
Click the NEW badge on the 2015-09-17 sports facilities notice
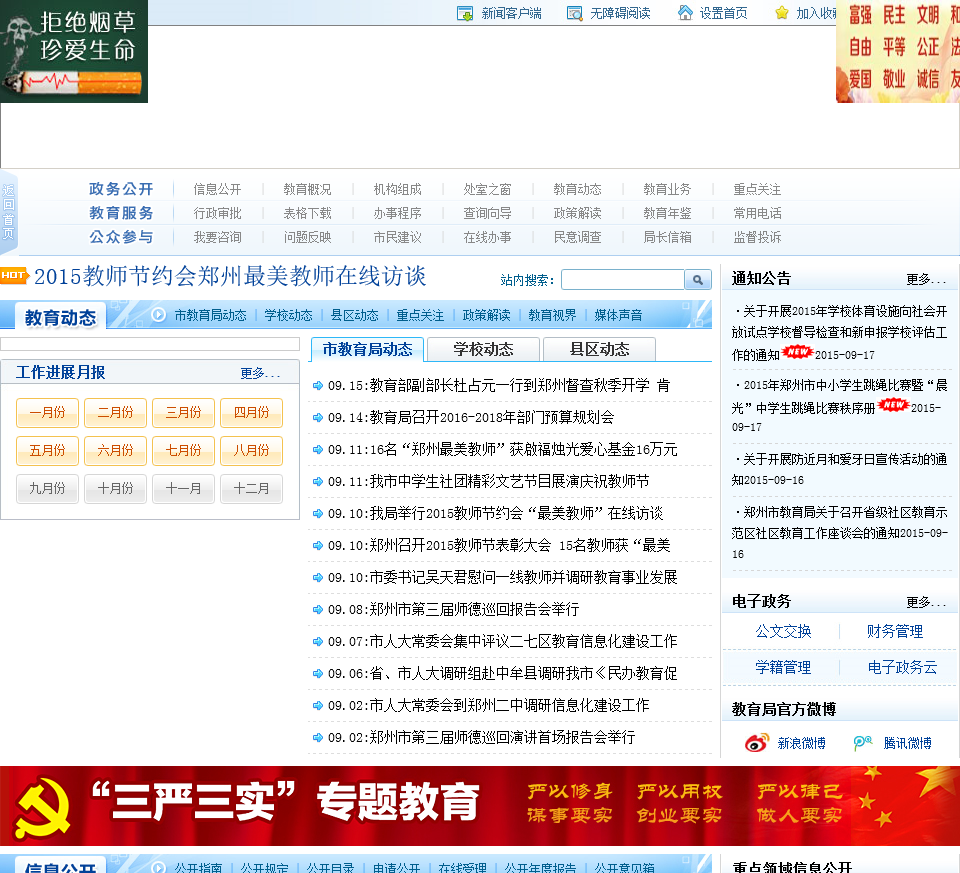797,352
